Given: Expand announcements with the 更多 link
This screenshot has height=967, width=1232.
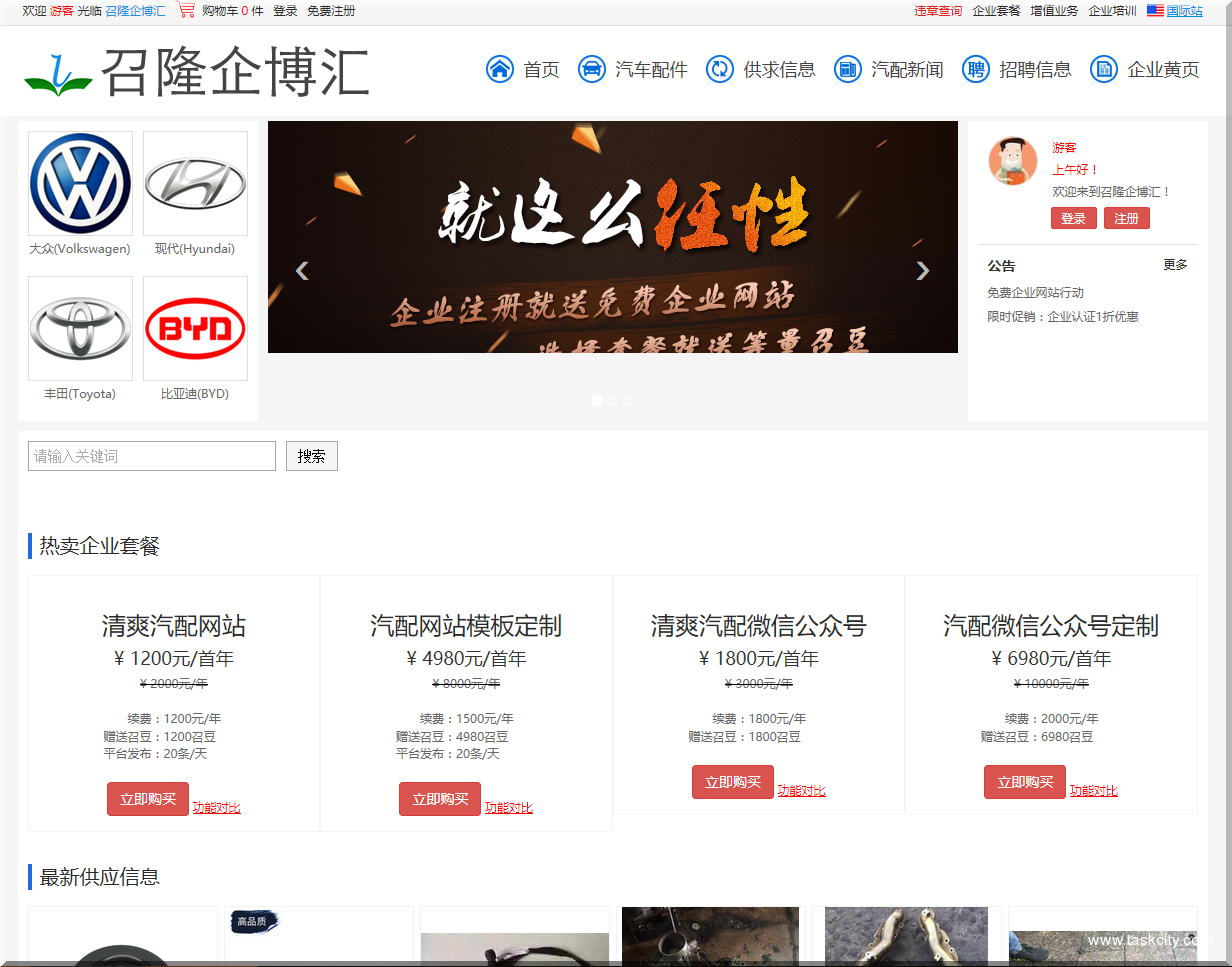Looking at the screenshot, I should click(x=1175, y=264).
